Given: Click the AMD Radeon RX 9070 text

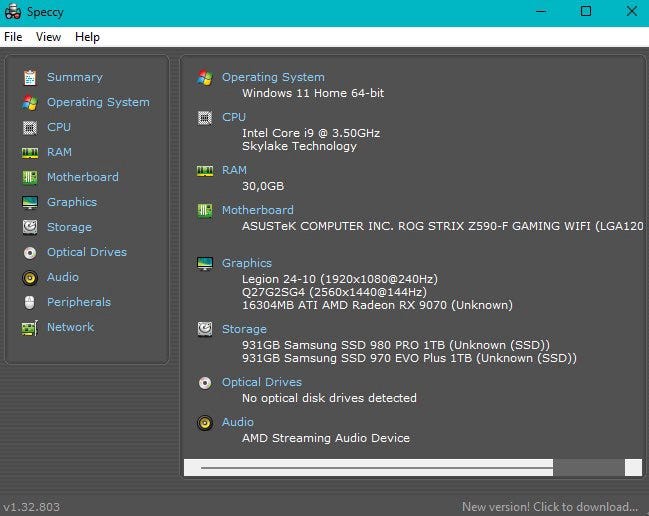Looking at the screenshot, I should click(x=377, y=305).
